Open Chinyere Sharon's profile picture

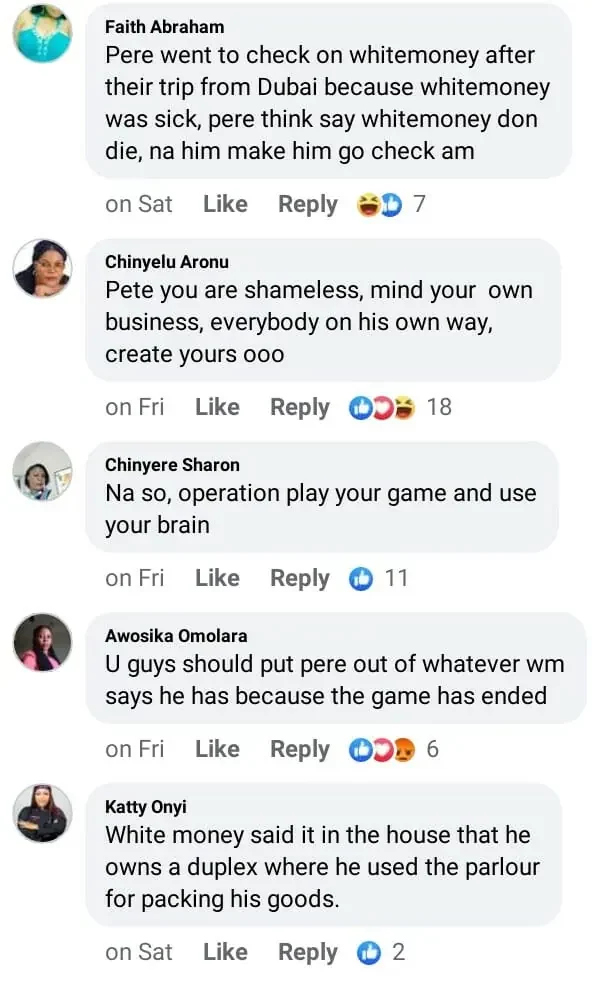click(42, 472)
